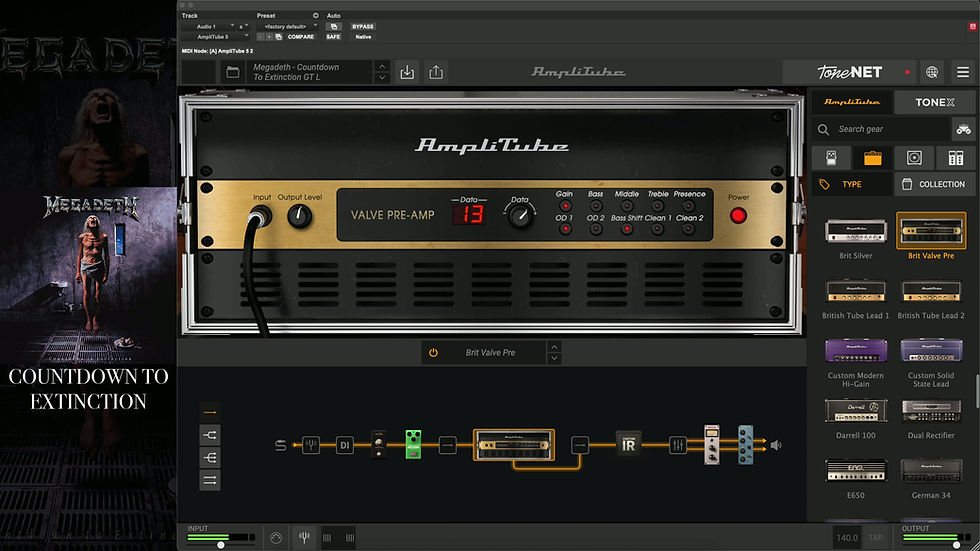
Task: Open the Preset circle menu arrow
Action: (x=316, y=16)
